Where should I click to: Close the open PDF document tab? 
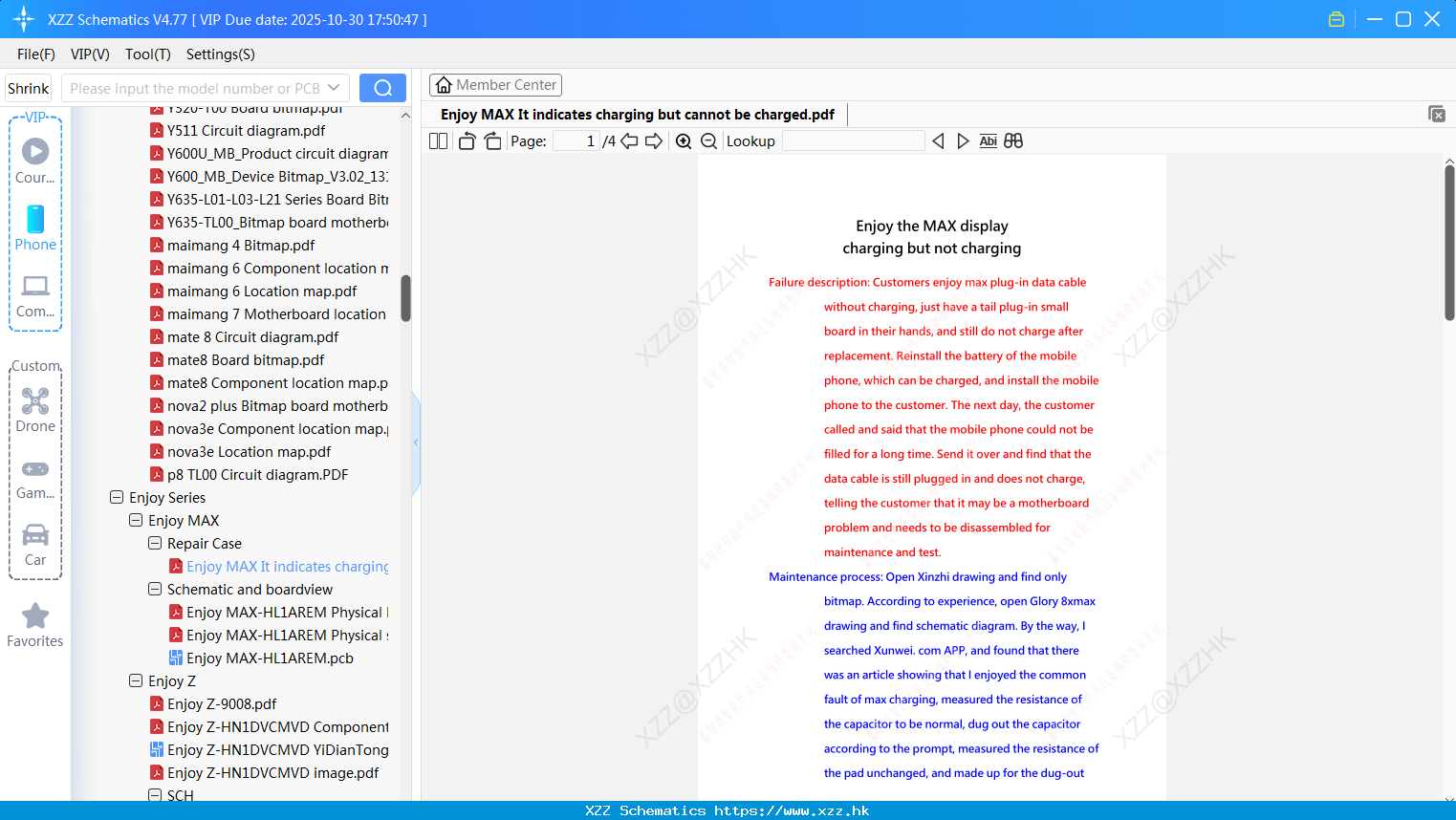click(1436, 114)
